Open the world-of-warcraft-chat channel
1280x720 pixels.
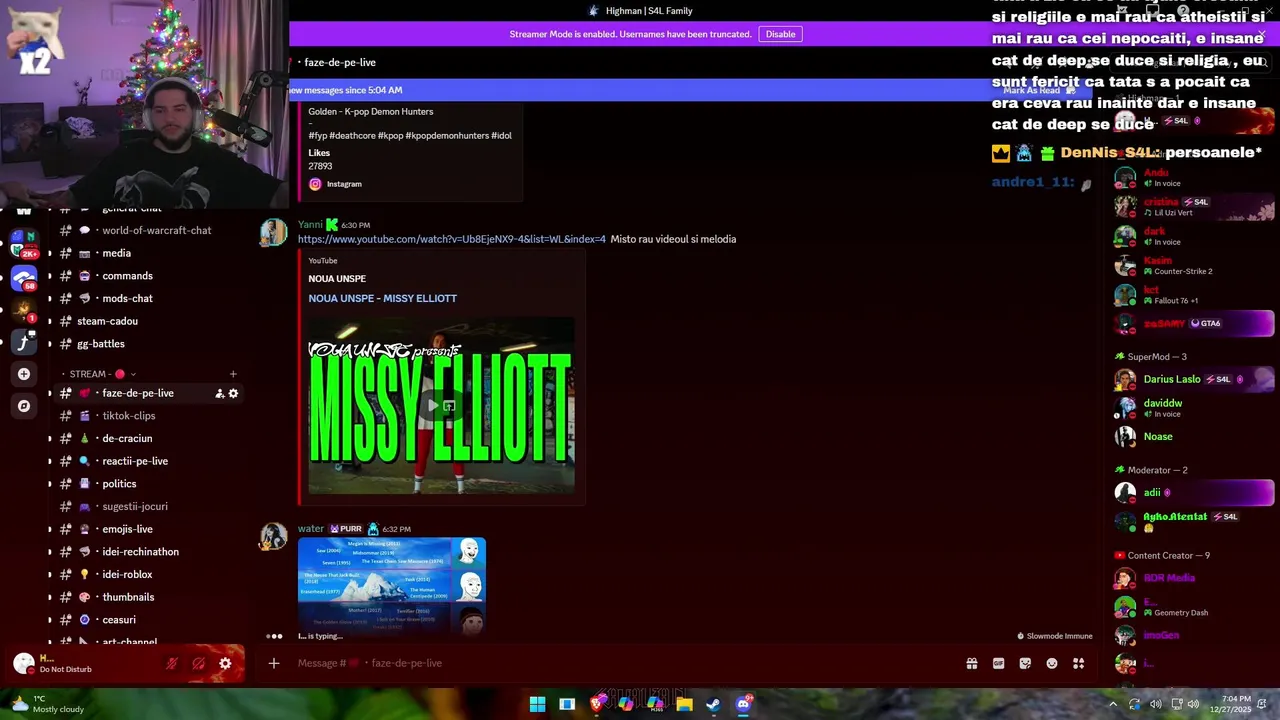pyautogui.click(x=156, y=230)
